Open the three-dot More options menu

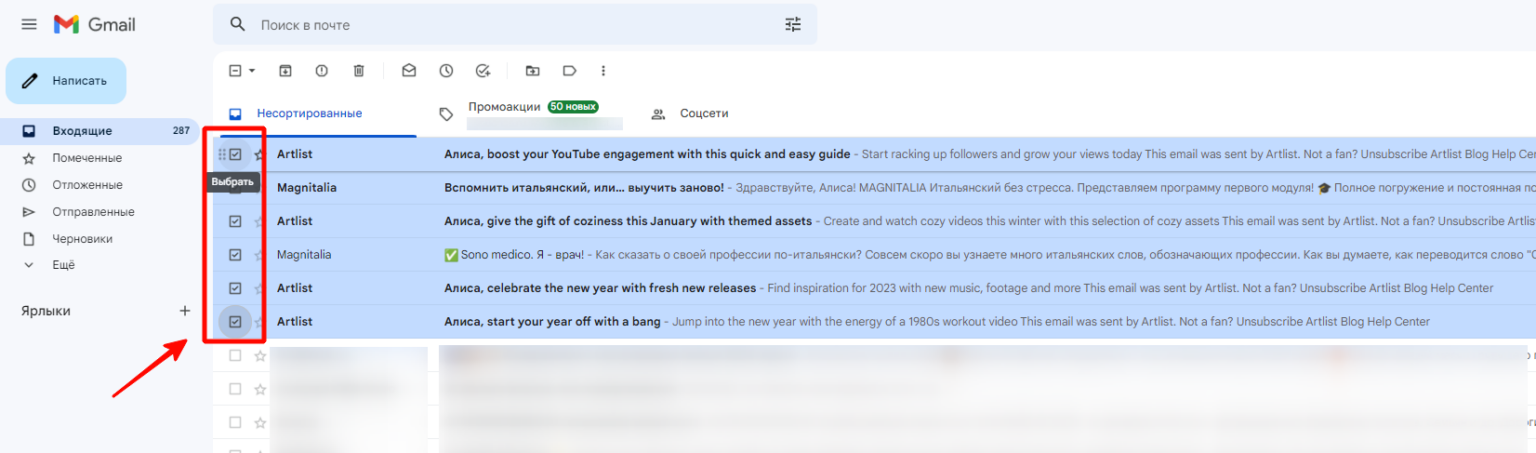(x=603, y=71)
